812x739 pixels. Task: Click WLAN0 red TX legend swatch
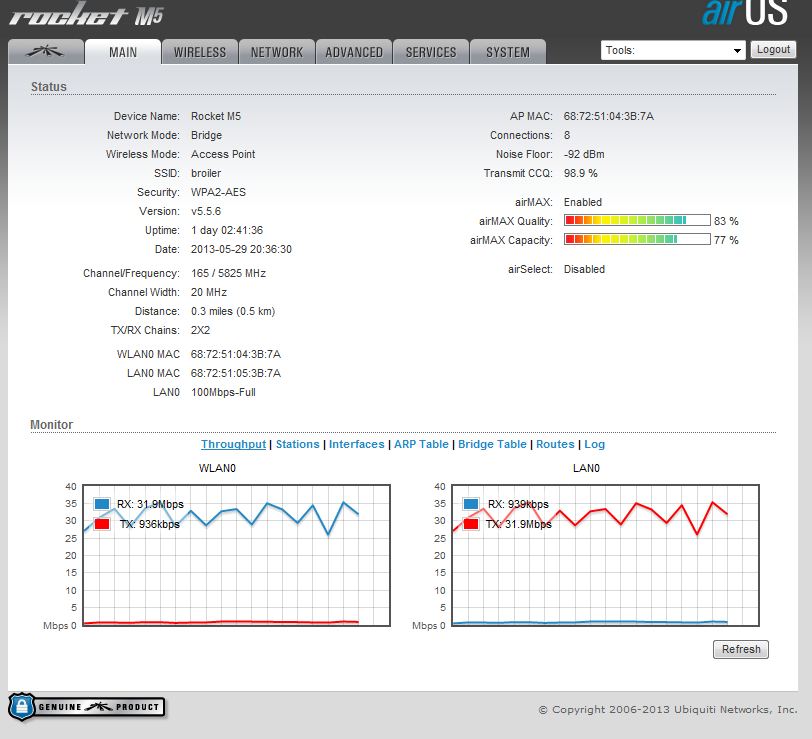102,524
